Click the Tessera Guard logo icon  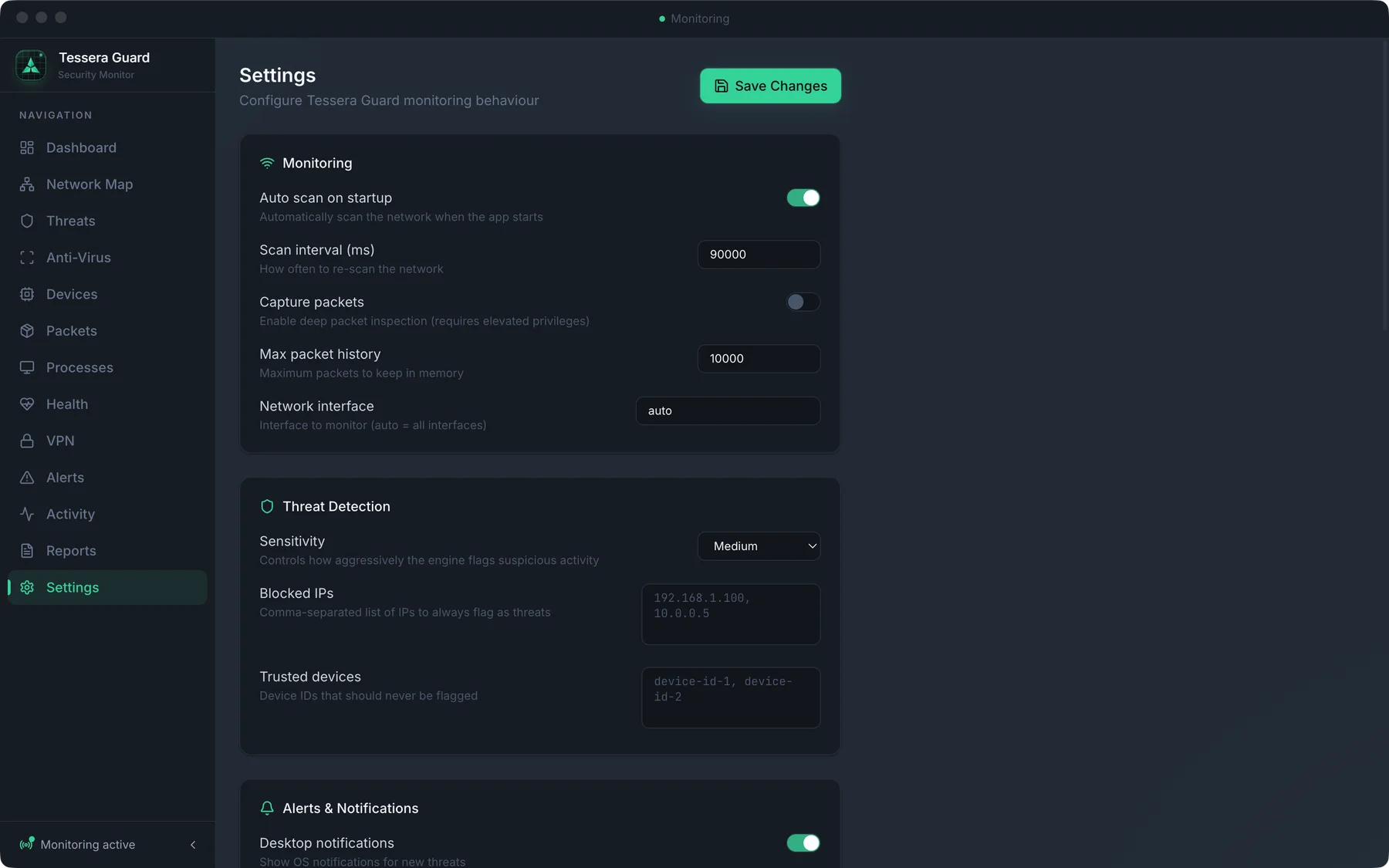coord(31,65)
